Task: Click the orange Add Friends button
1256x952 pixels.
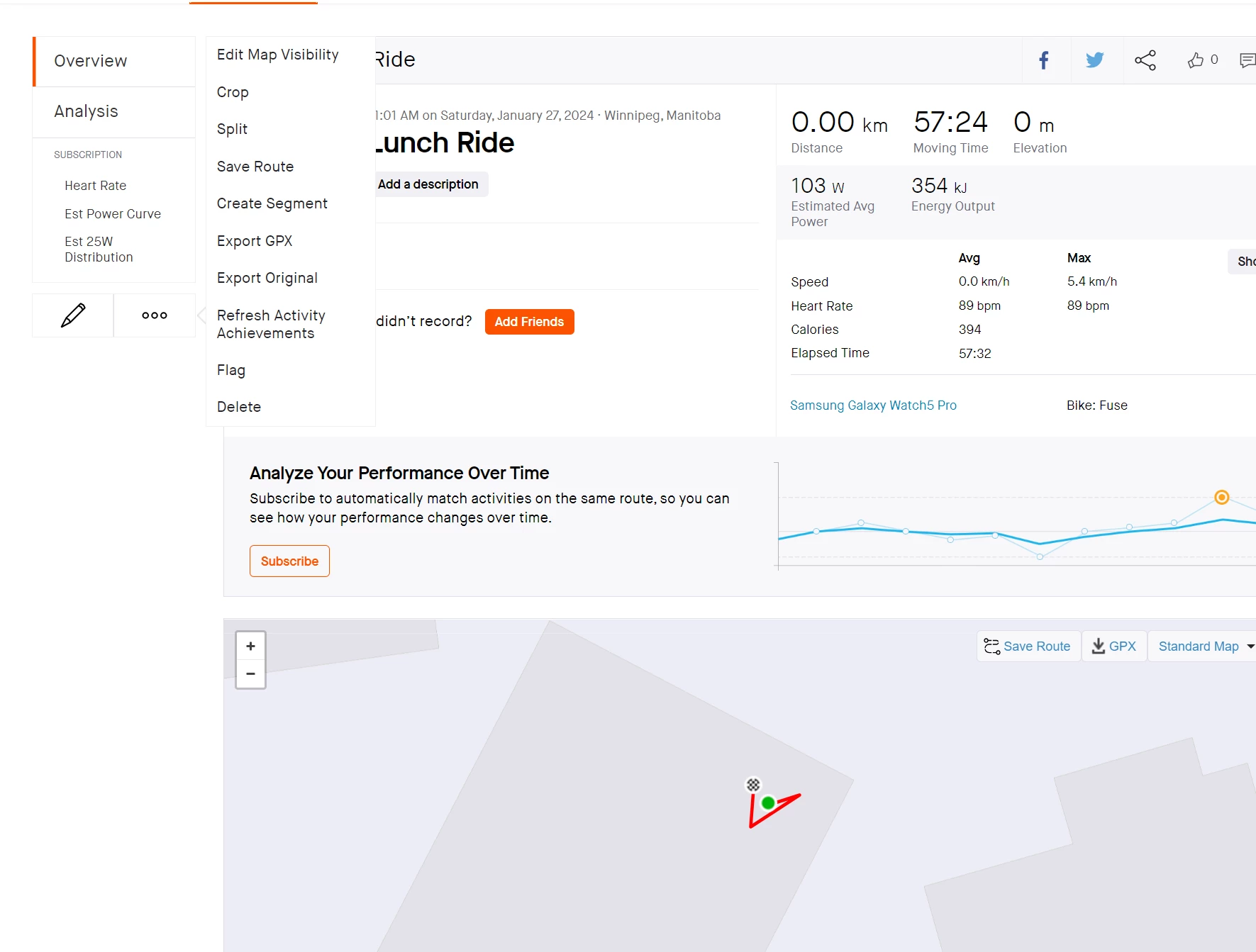Action: tap(530, 322)
